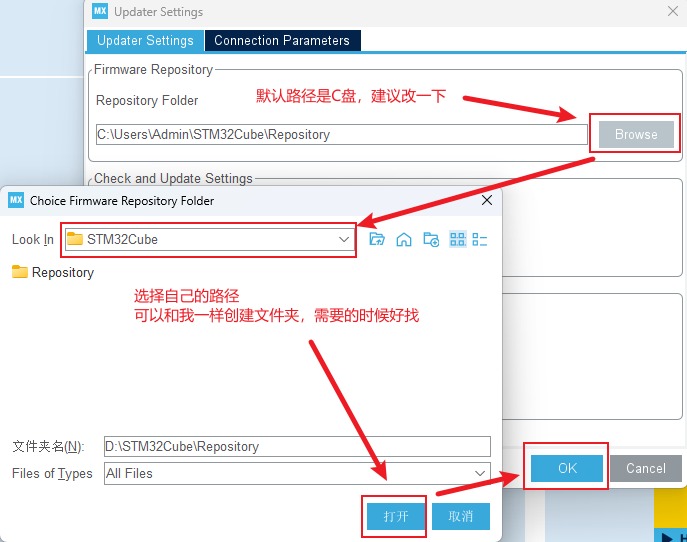Click the Repository Folder label
This screenshot has width=687, height=542.
(147, 100)
